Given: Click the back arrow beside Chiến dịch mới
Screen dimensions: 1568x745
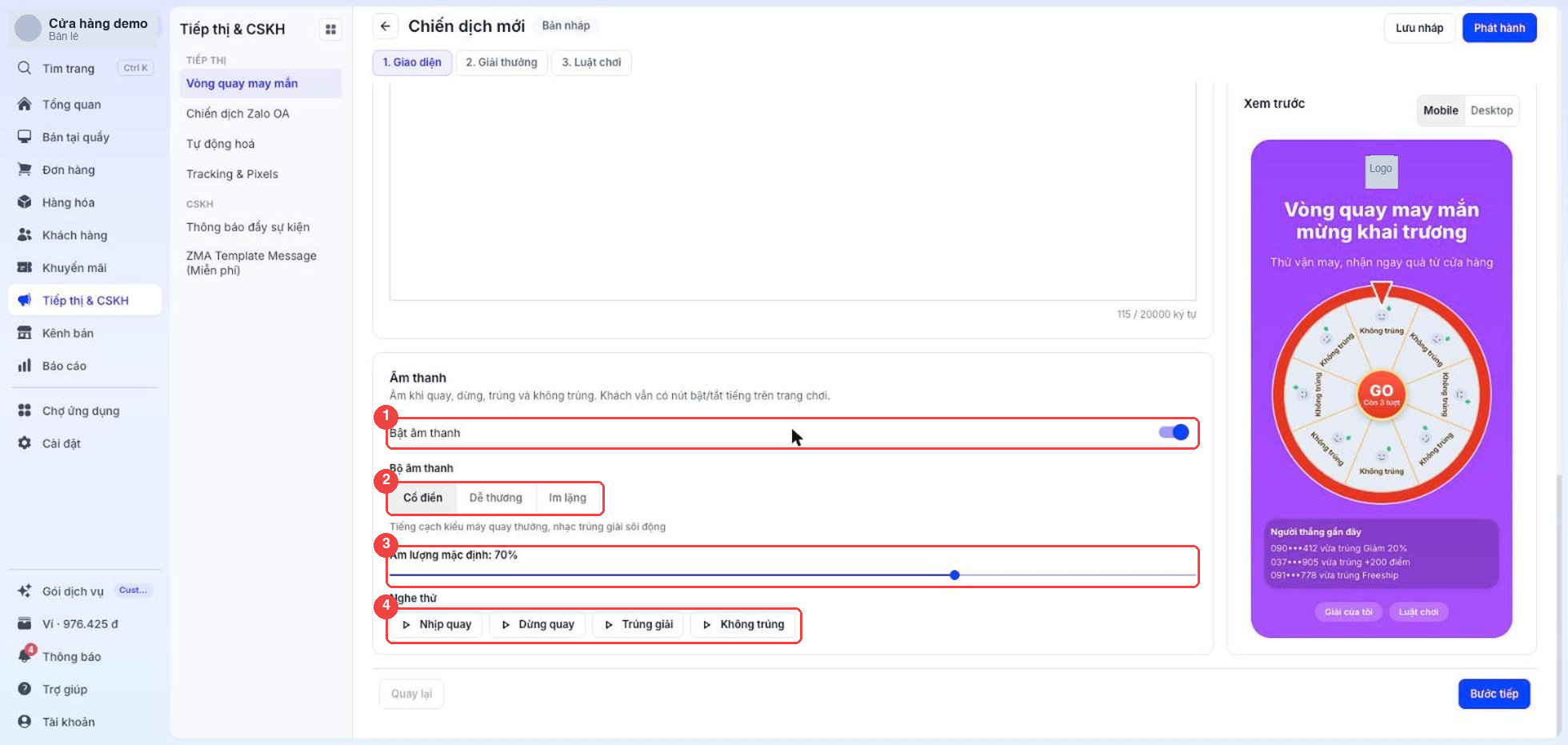Looking at the screenshot, I should coord(386,26).
